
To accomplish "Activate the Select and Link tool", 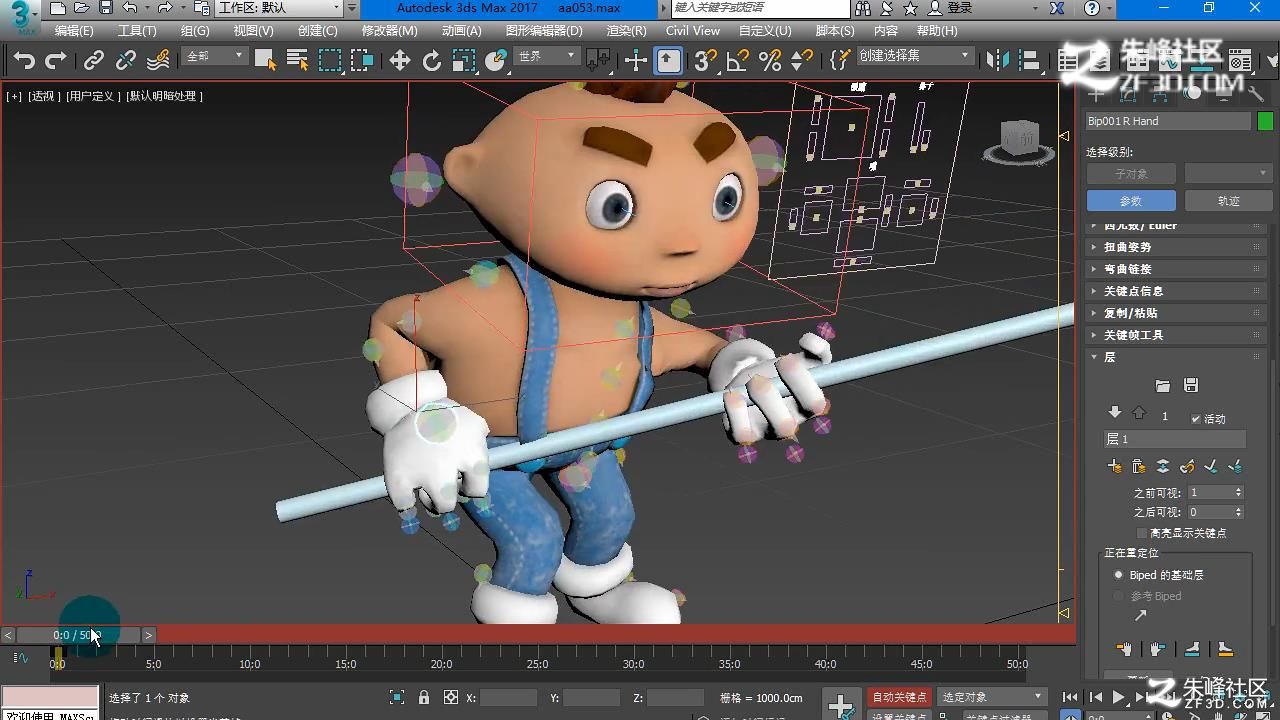I will pyautogui.click(x=94, y=61).
